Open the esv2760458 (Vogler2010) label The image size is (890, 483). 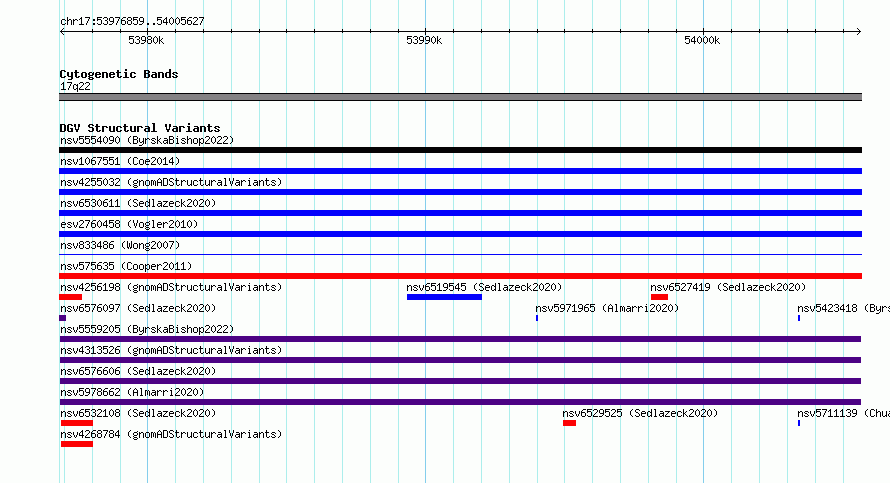129,224
